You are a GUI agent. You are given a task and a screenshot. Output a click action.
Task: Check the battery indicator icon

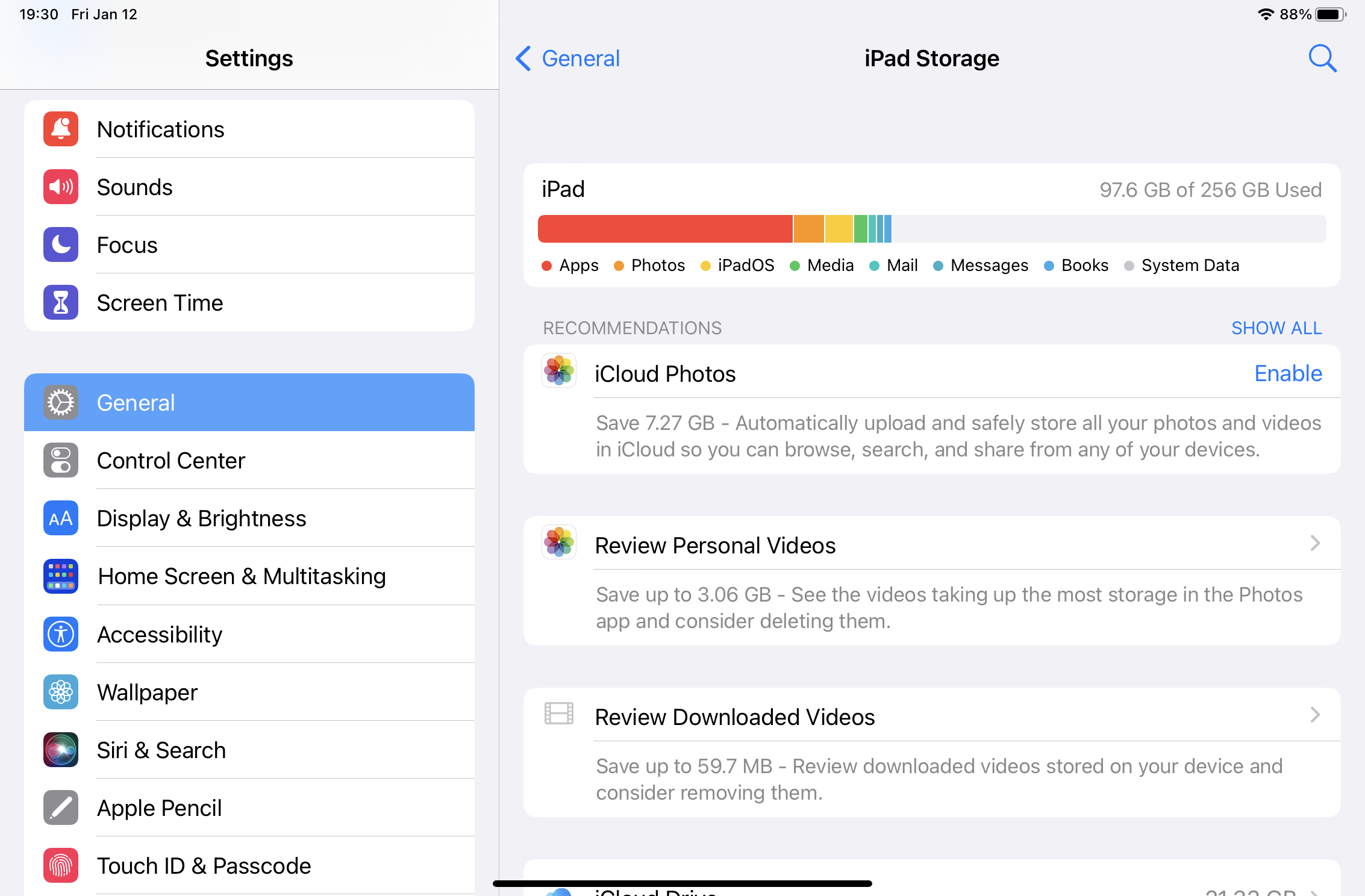(x=1330, y=14)
